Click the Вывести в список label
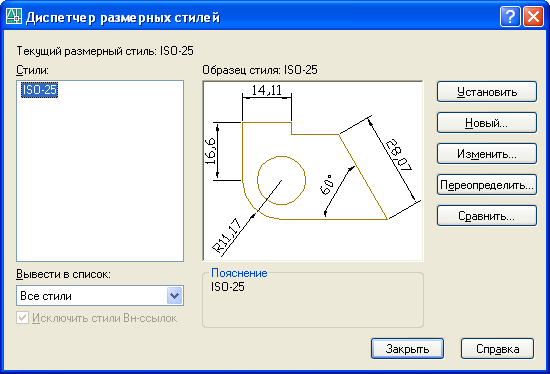 tap(63, 274)
